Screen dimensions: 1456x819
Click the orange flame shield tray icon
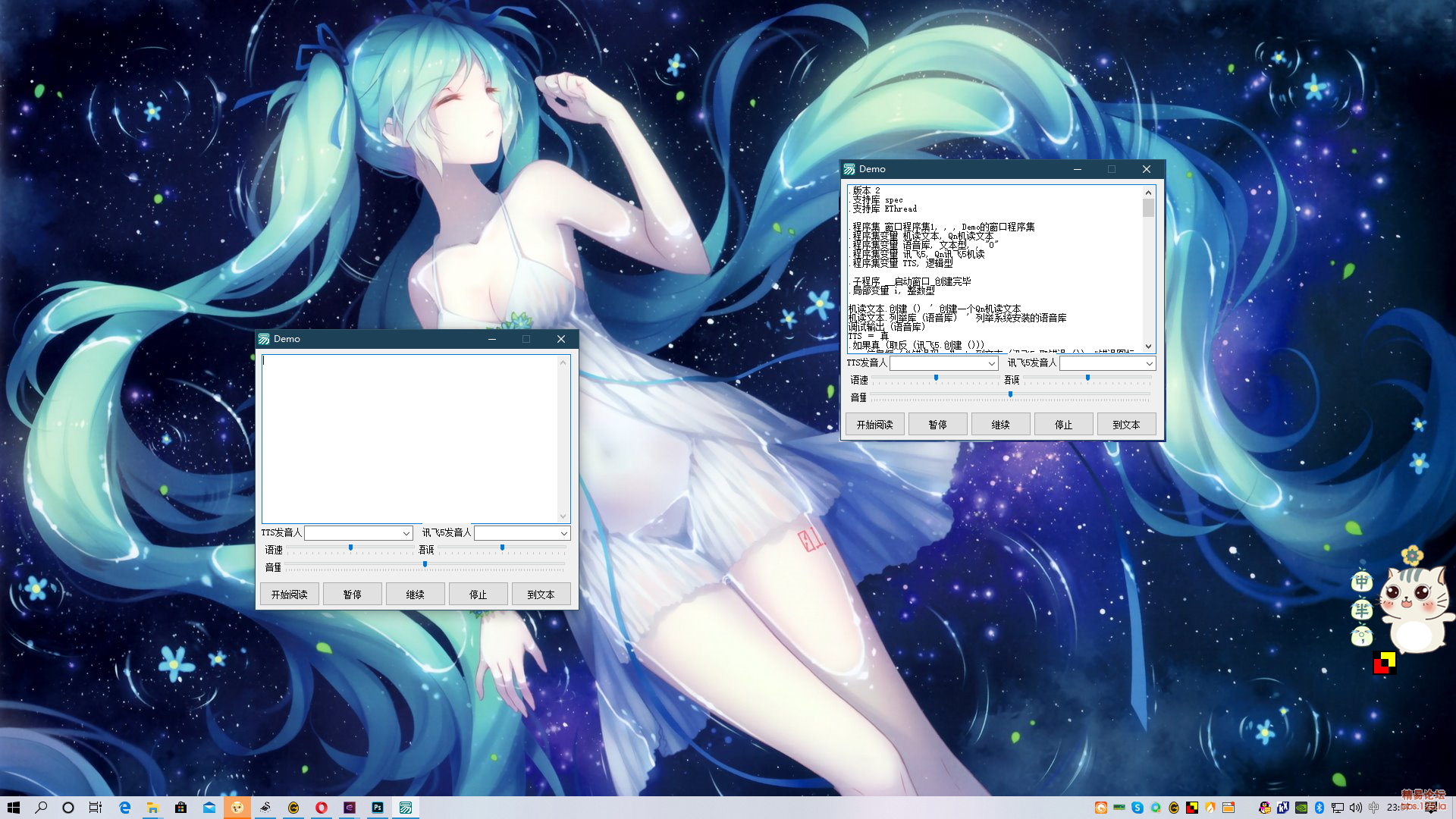click(1210, 808)
